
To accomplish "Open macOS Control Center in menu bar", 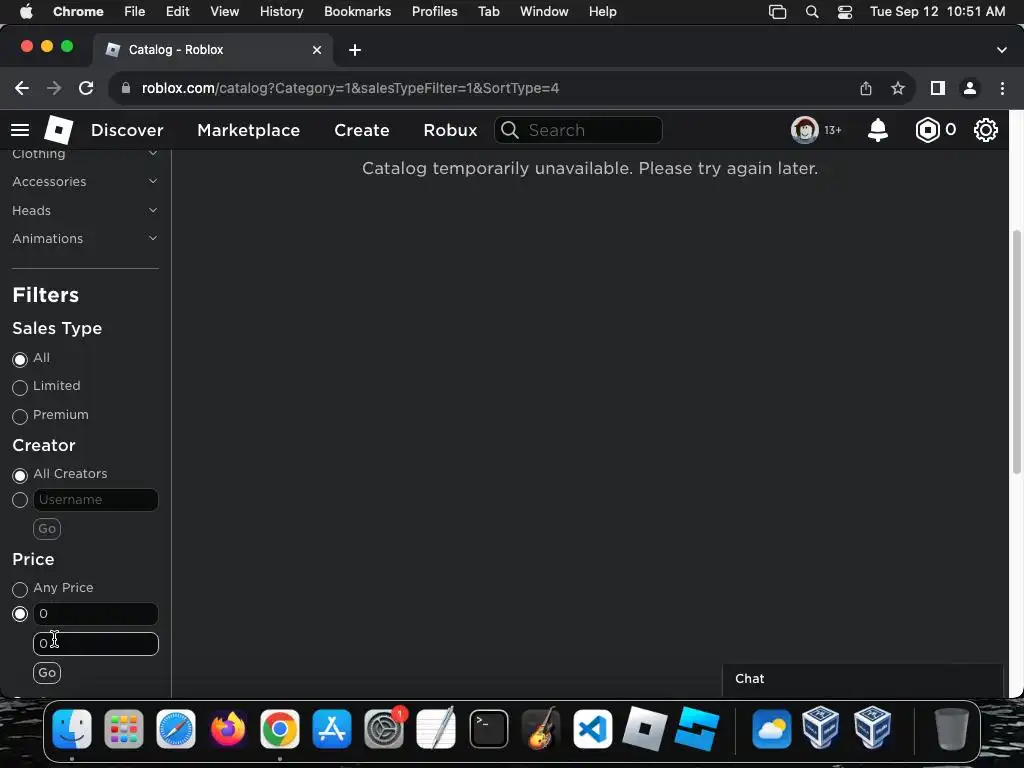I will [x=844, y=12].
